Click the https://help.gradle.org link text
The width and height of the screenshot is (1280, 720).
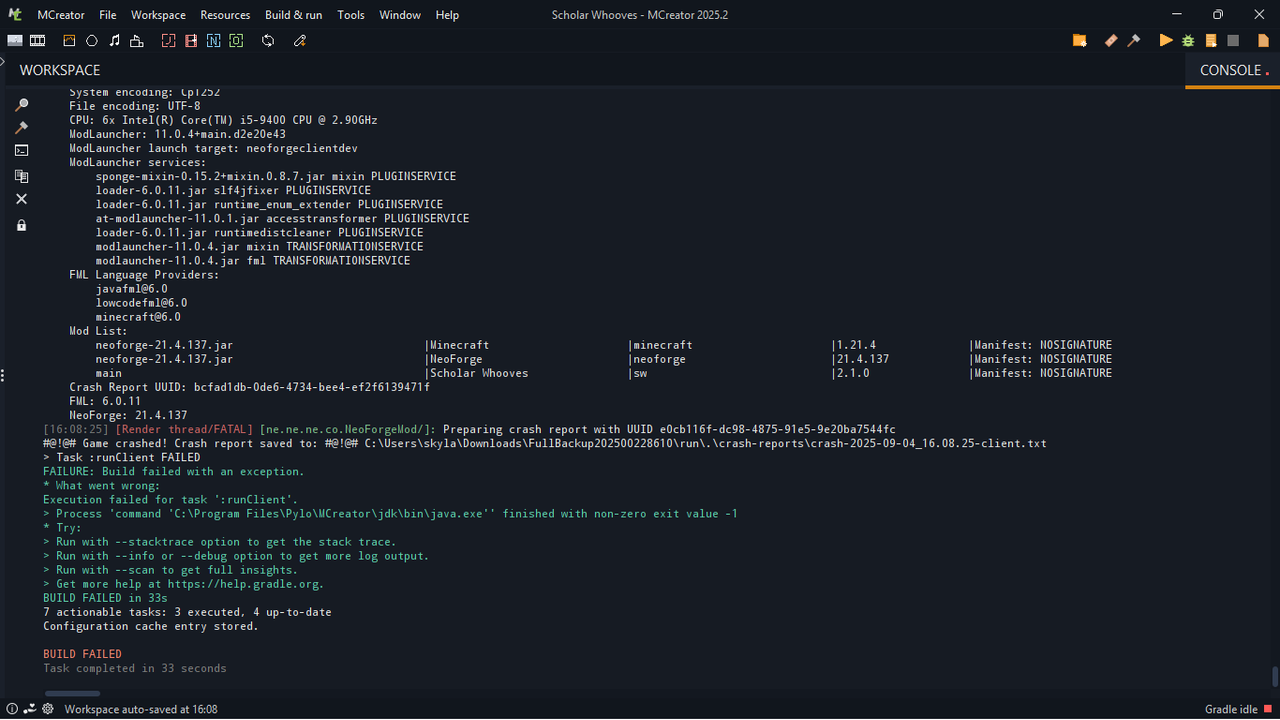pos(245,584)
